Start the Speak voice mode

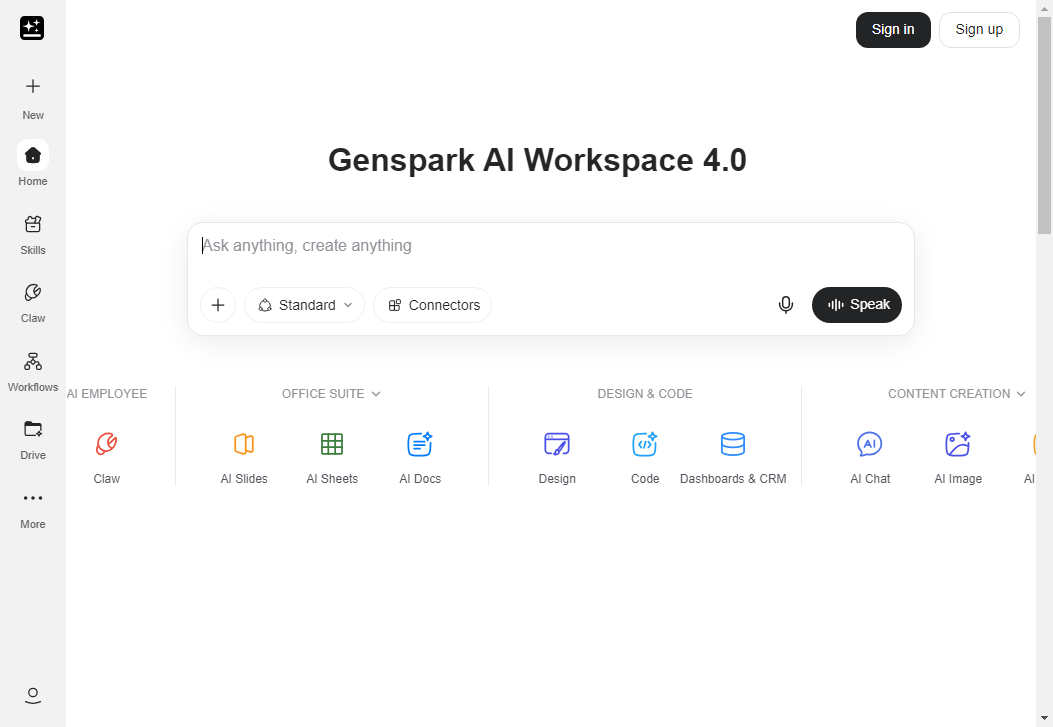[856, 305]
